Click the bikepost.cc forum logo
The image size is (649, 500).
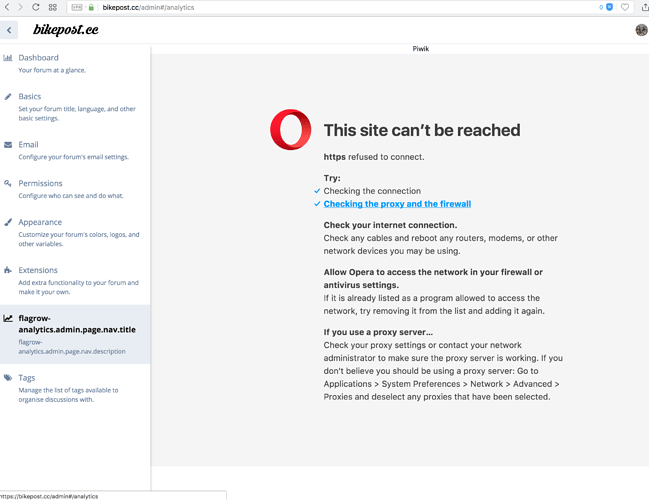tap(66, 29)
